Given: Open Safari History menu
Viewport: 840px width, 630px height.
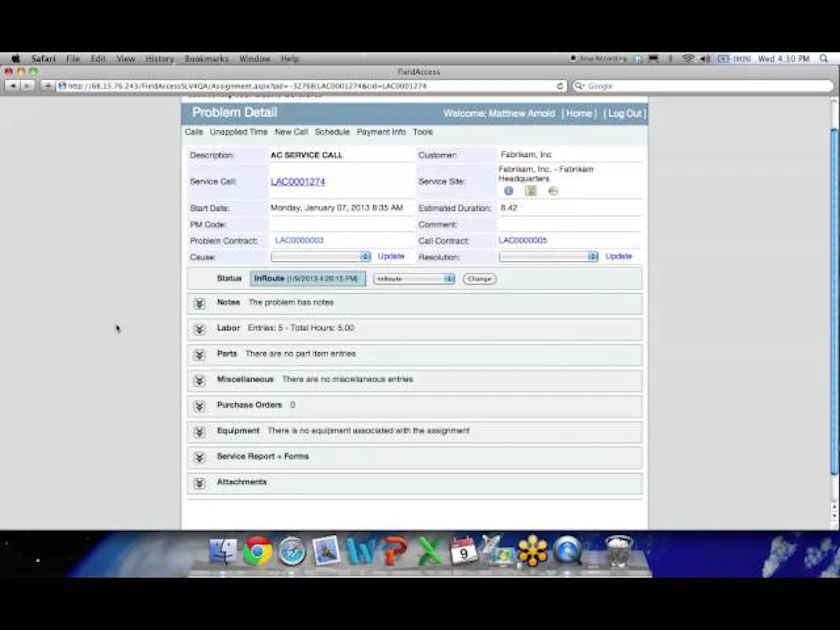Looking at the screenshot, I should coord(160,58).
